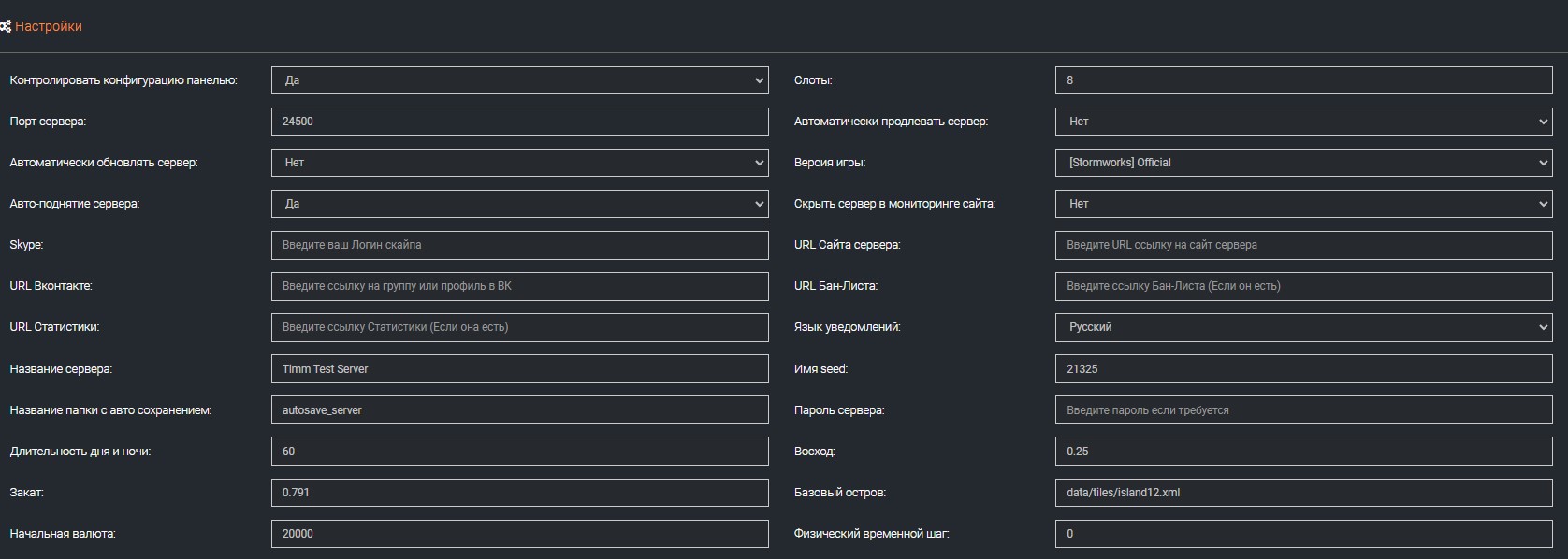Viewport: 1568px width, 559px height.
Task: Click the settings gears icon beside Настройки
Action: [x=6, y=26]
